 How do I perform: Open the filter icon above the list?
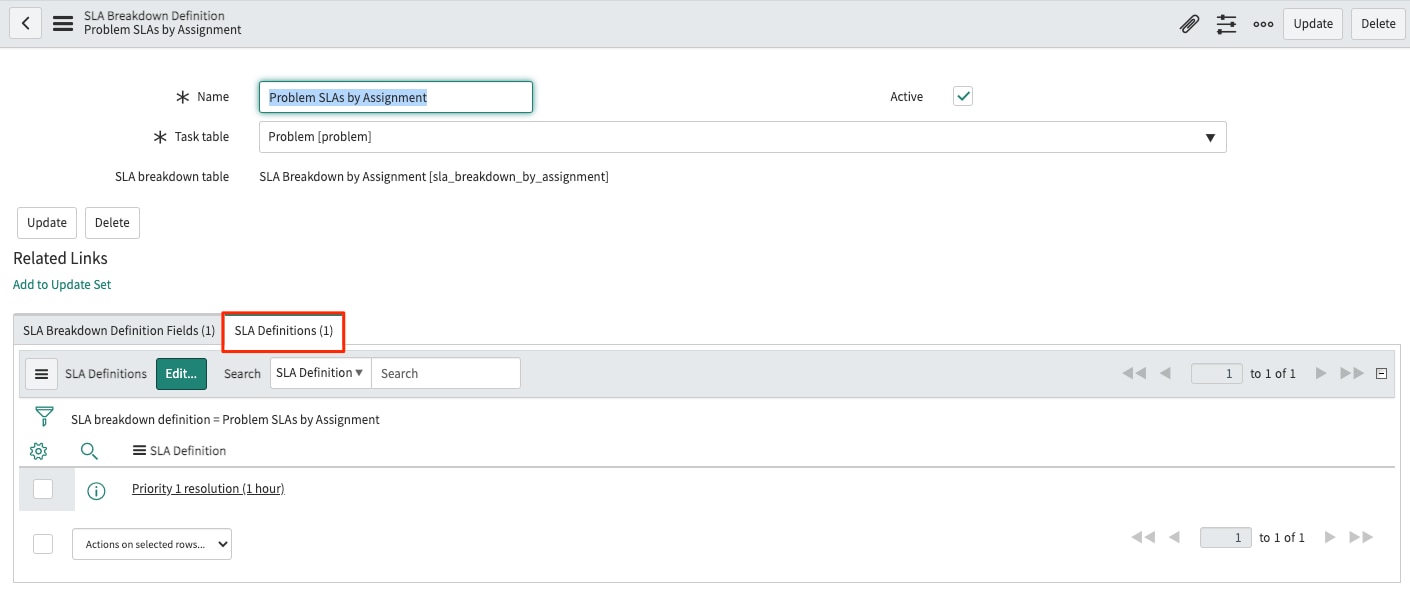42,416
